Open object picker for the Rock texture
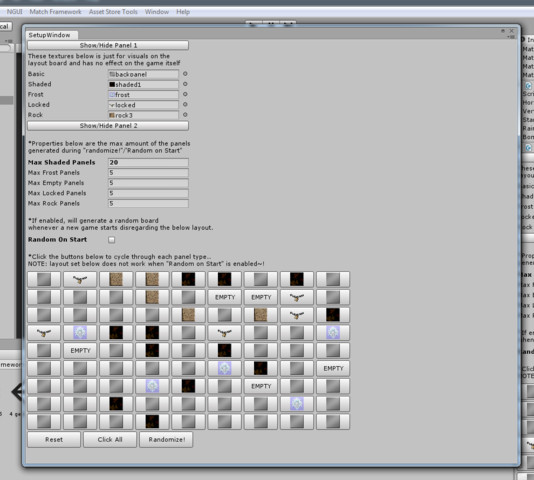Image resolution: width=534 pixels, height=480 pixels. click(185, 114)
